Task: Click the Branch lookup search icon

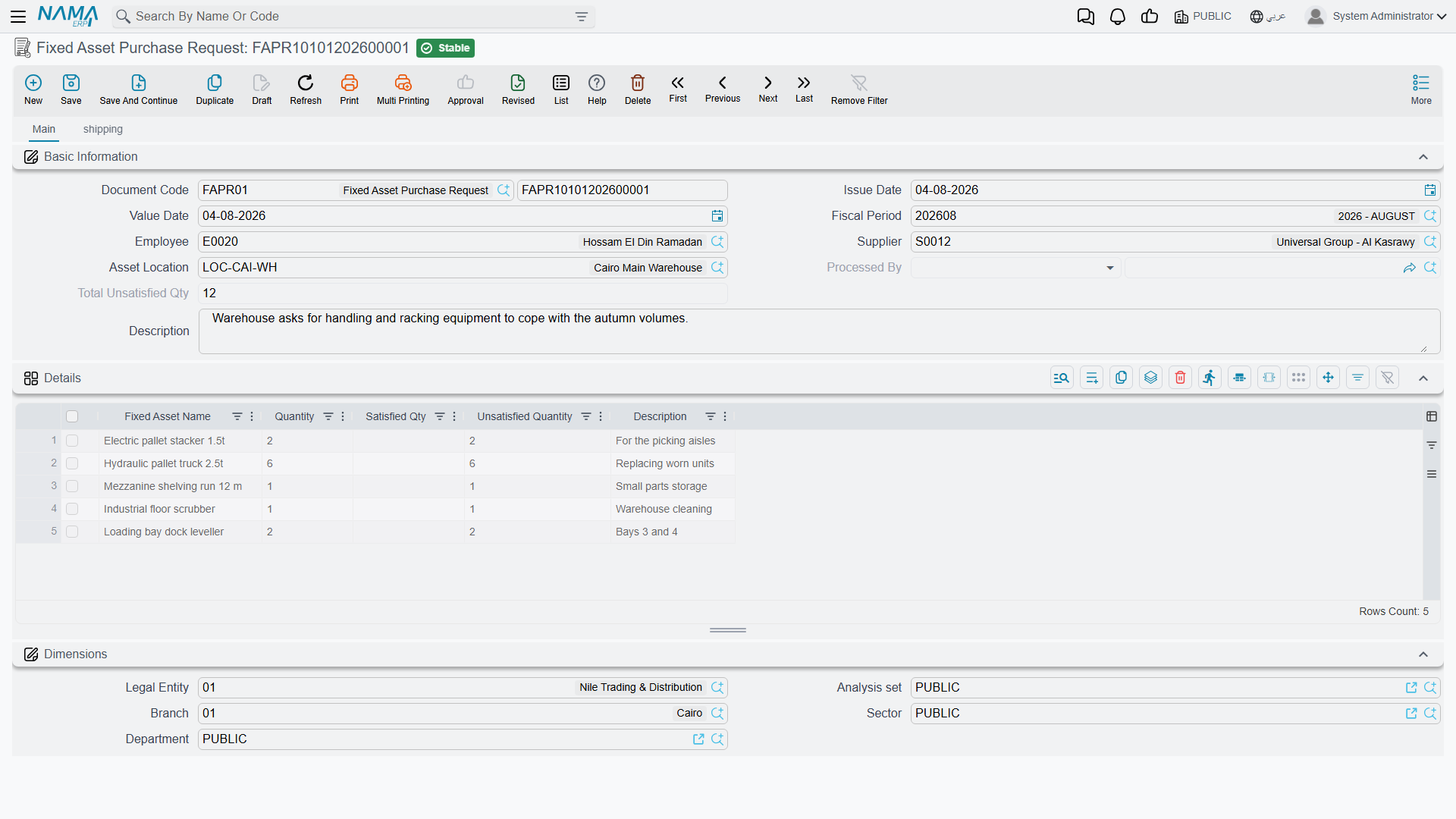Action: coord(717,714)
